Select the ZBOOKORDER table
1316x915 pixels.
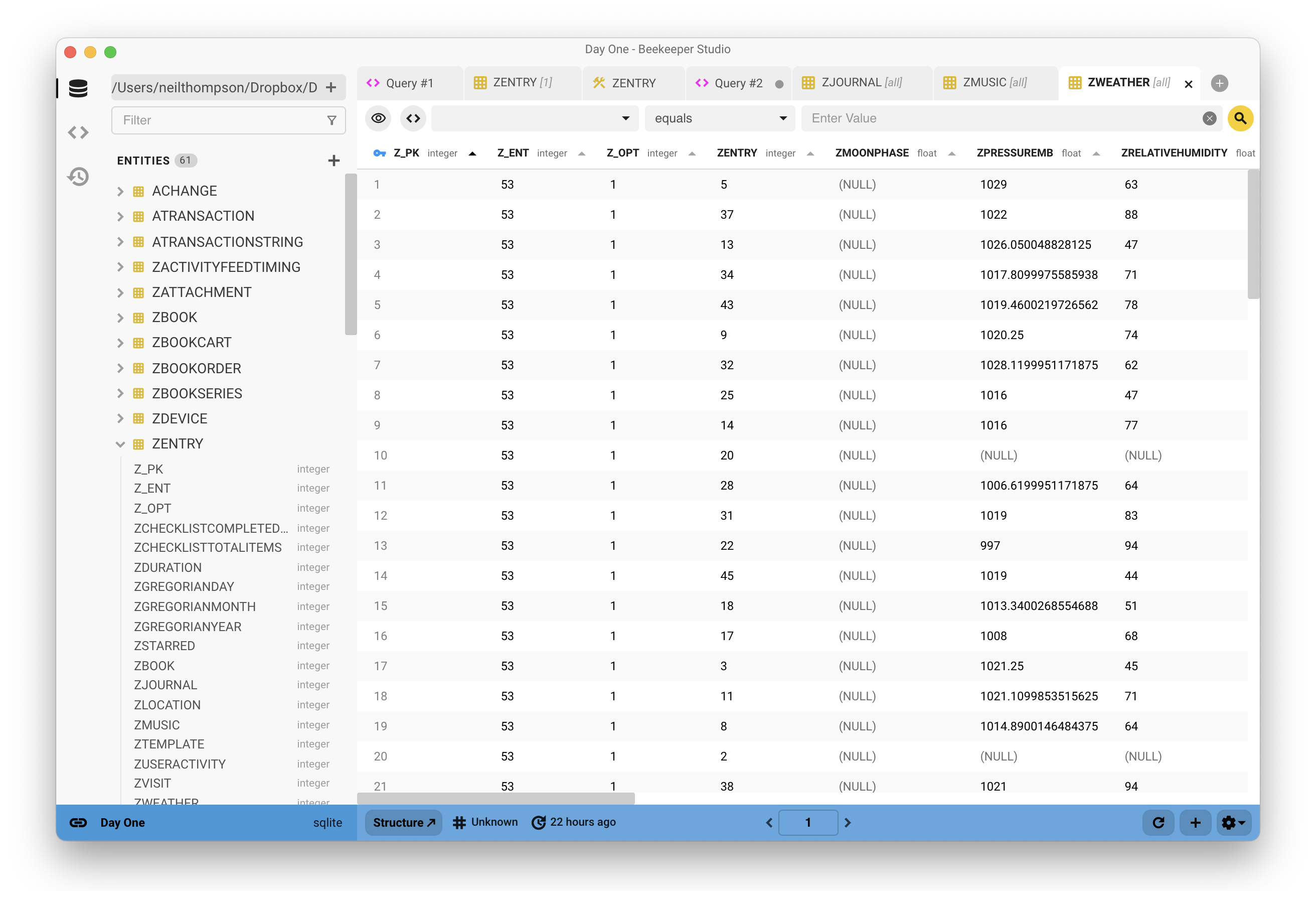[x=197, y=369]
